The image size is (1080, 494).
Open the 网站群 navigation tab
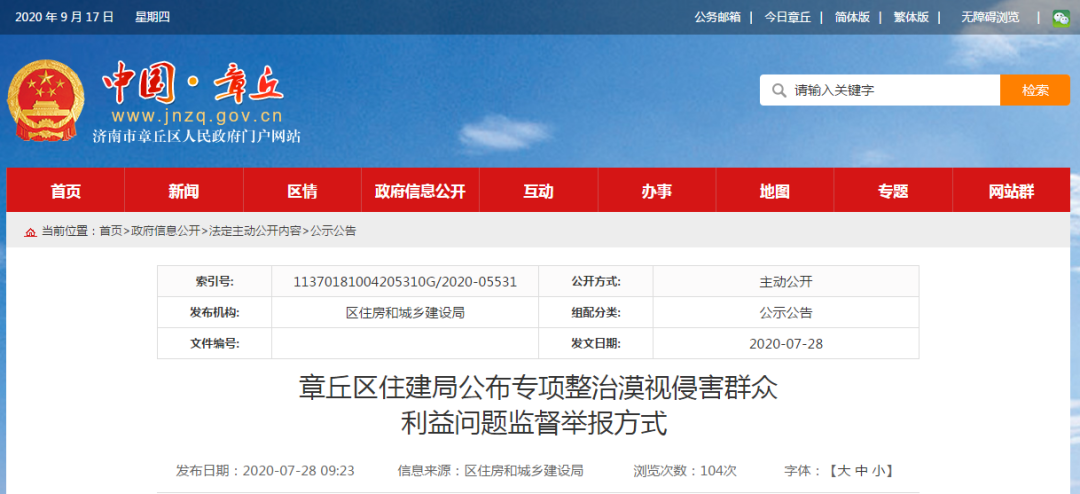pyautogui.click(x=1011, y=191)
